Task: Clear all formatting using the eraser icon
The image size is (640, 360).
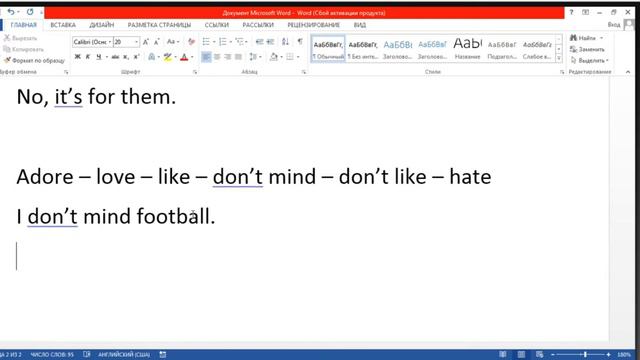Action: (x=191, y=42)
